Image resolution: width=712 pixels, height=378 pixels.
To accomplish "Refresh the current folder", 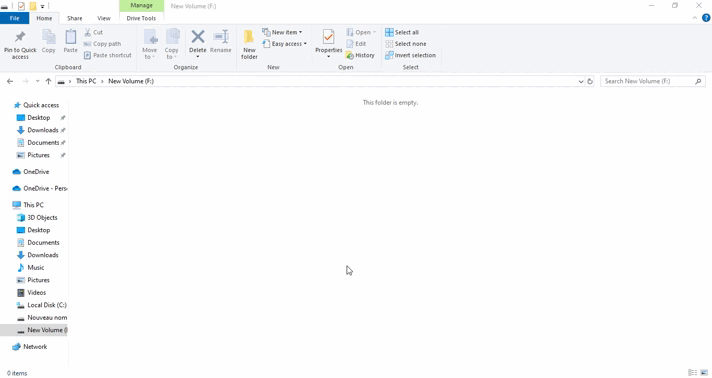I will 590,81.
